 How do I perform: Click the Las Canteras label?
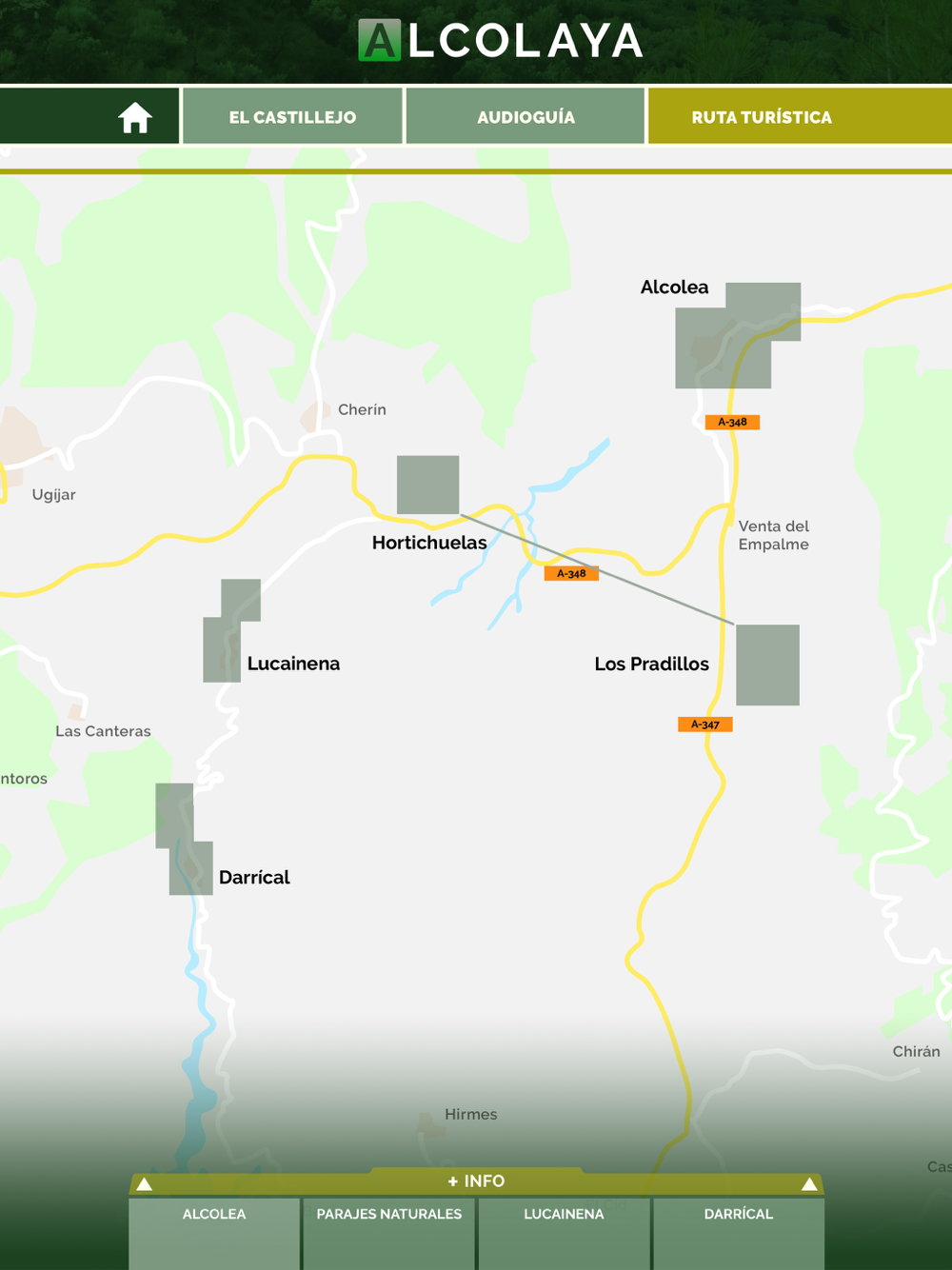(103, 731)
